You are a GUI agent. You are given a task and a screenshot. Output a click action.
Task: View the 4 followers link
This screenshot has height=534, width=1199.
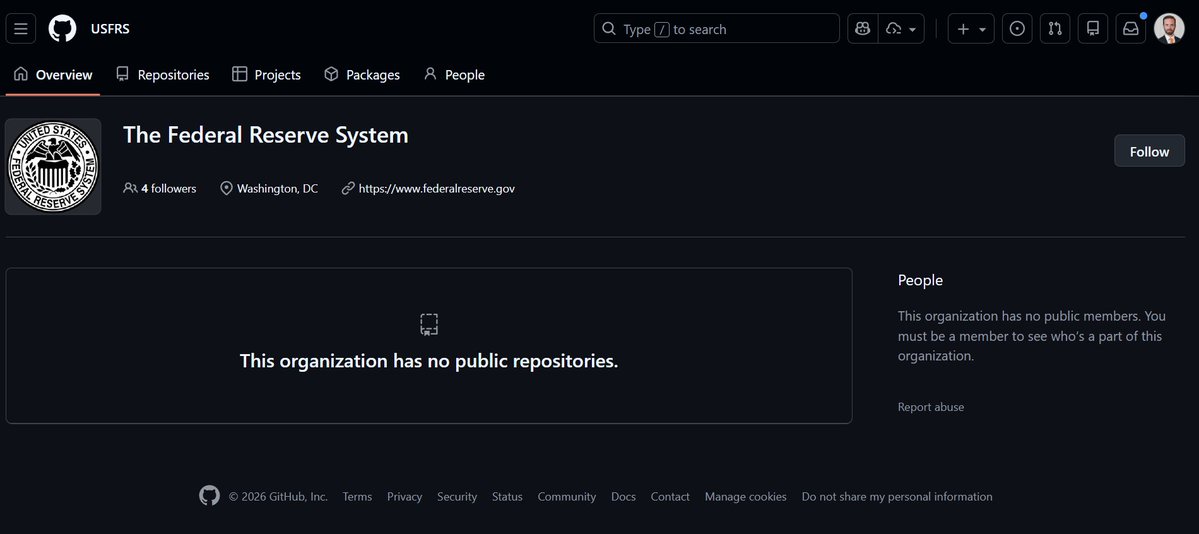[x=160, y=188]
